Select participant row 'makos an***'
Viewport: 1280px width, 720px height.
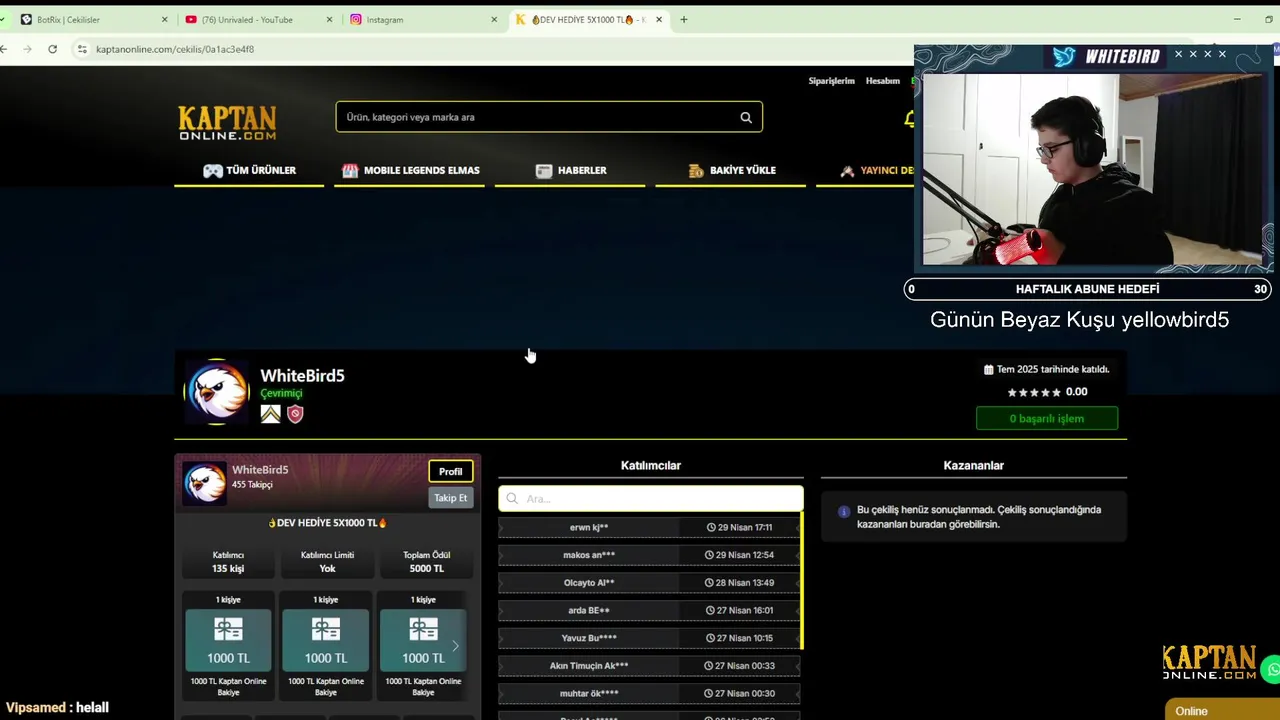(649, 555)
